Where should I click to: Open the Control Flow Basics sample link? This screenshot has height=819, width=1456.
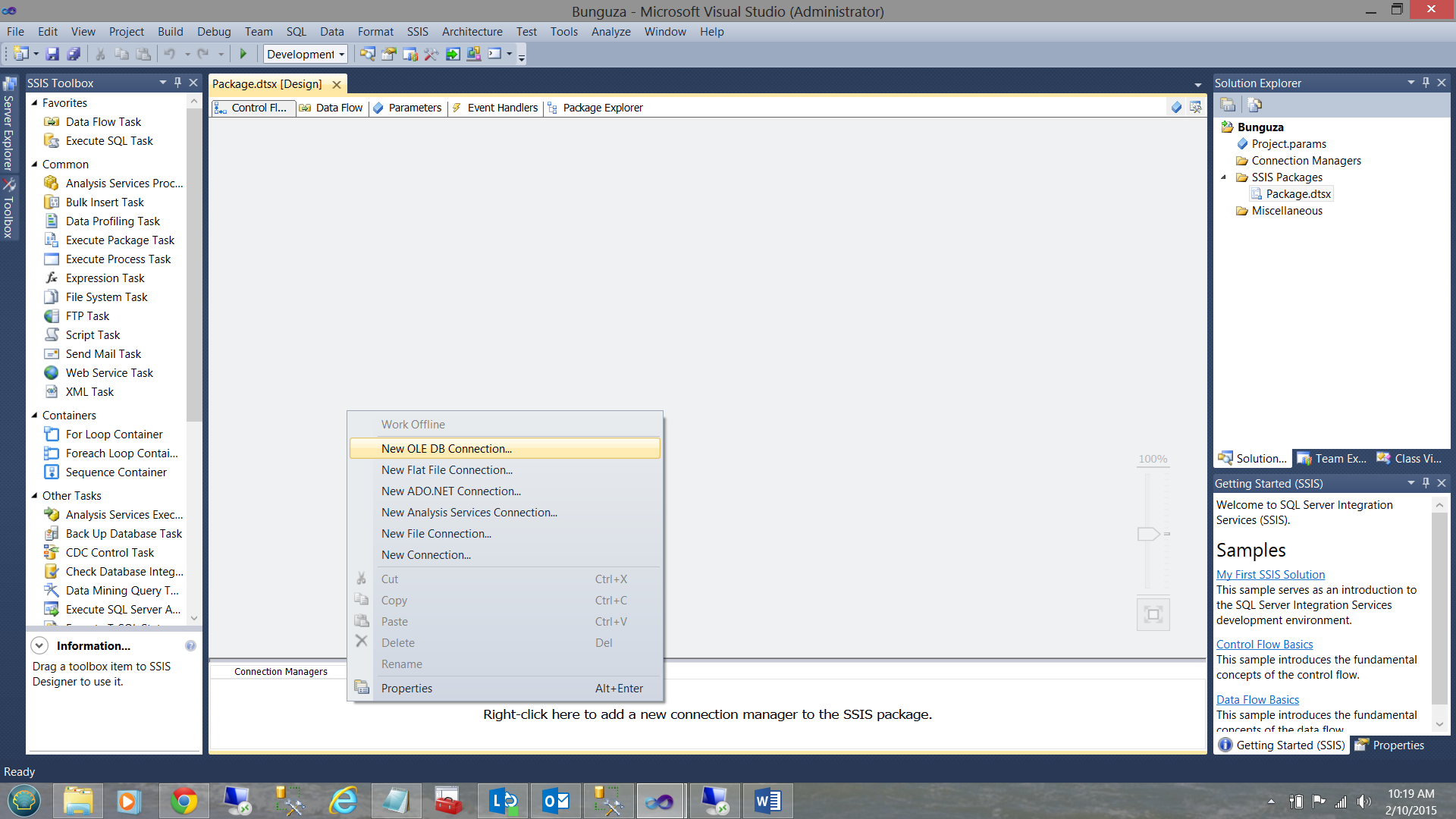coord(1264,645)
